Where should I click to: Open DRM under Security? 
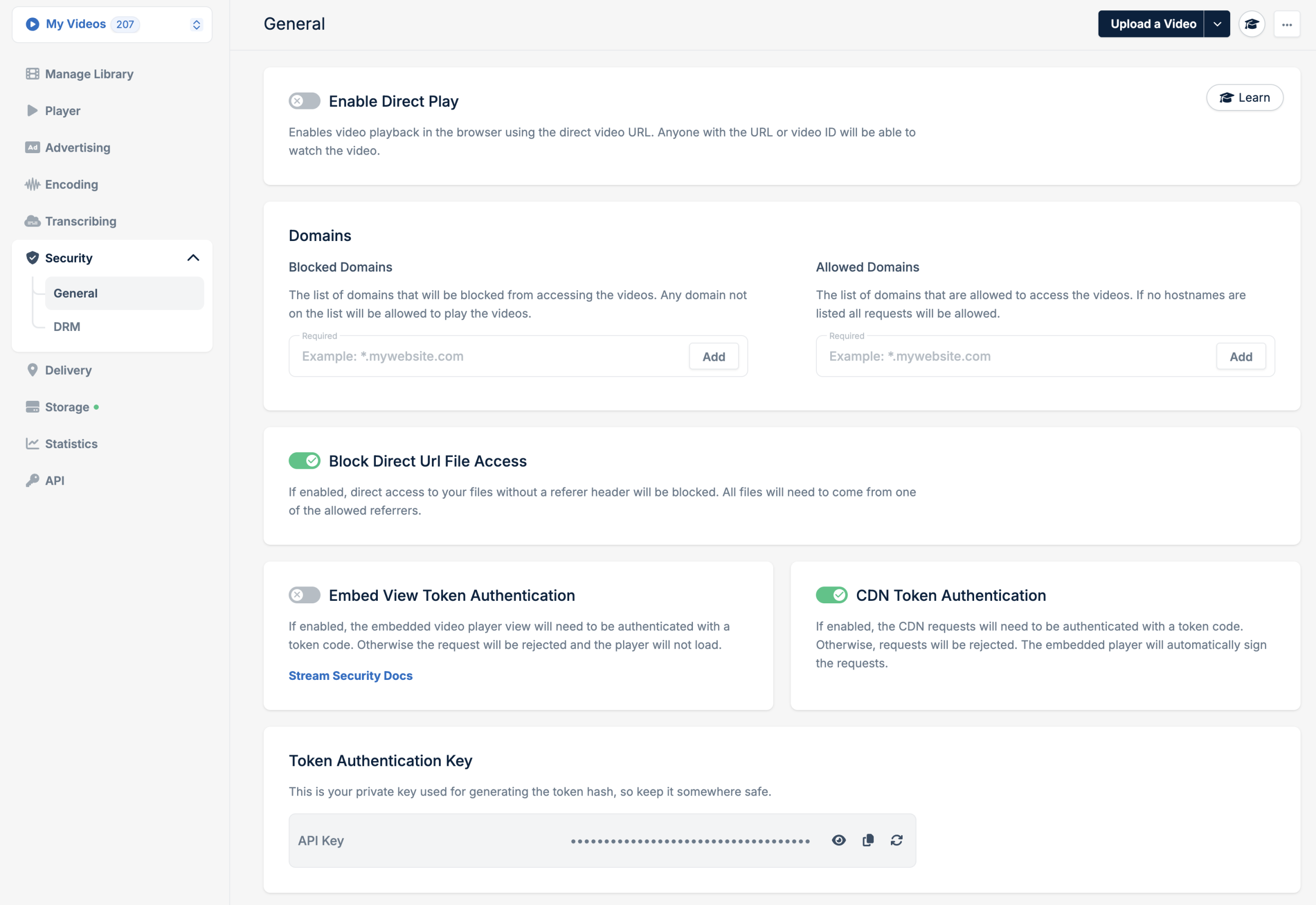pos(67,327)
